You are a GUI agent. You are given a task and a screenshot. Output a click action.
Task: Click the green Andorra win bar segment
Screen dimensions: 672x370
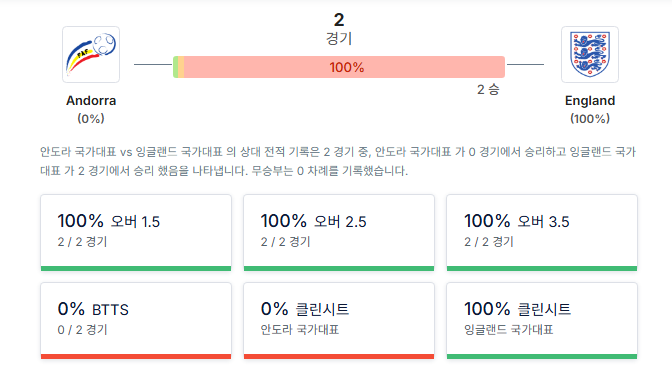pos(176,67)
